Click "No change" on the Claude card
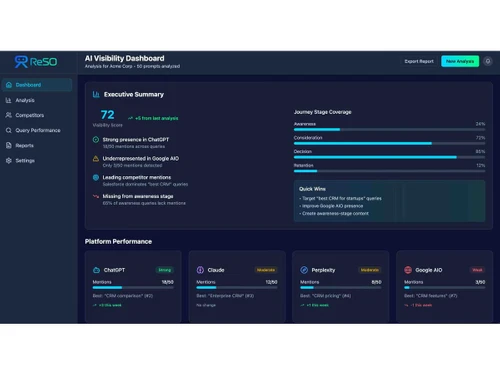The image size is (500, 375). point(206,305)
